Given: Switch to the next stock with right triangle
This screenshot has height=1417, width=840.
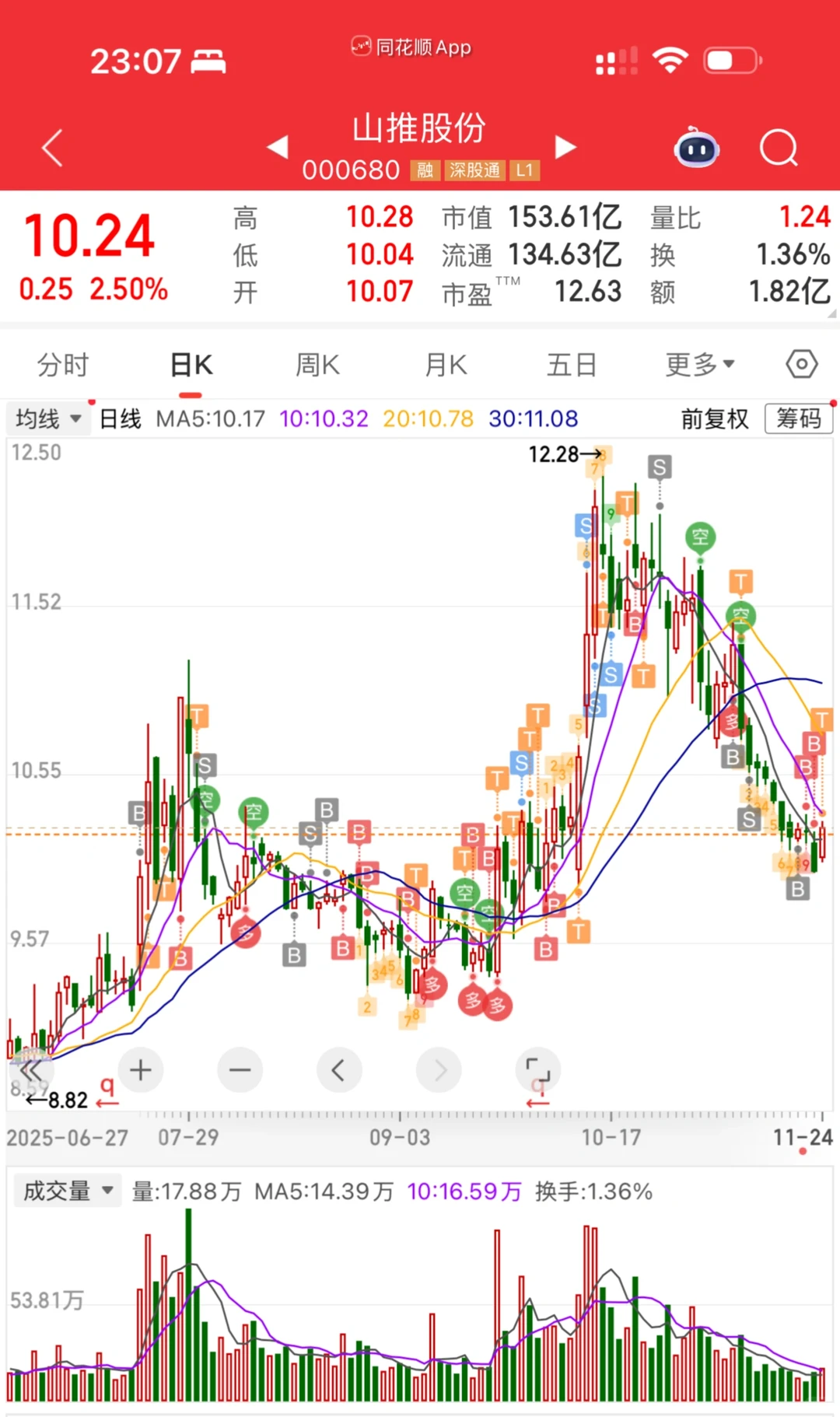Looking at the screenshot, I should tap(565, 146).
